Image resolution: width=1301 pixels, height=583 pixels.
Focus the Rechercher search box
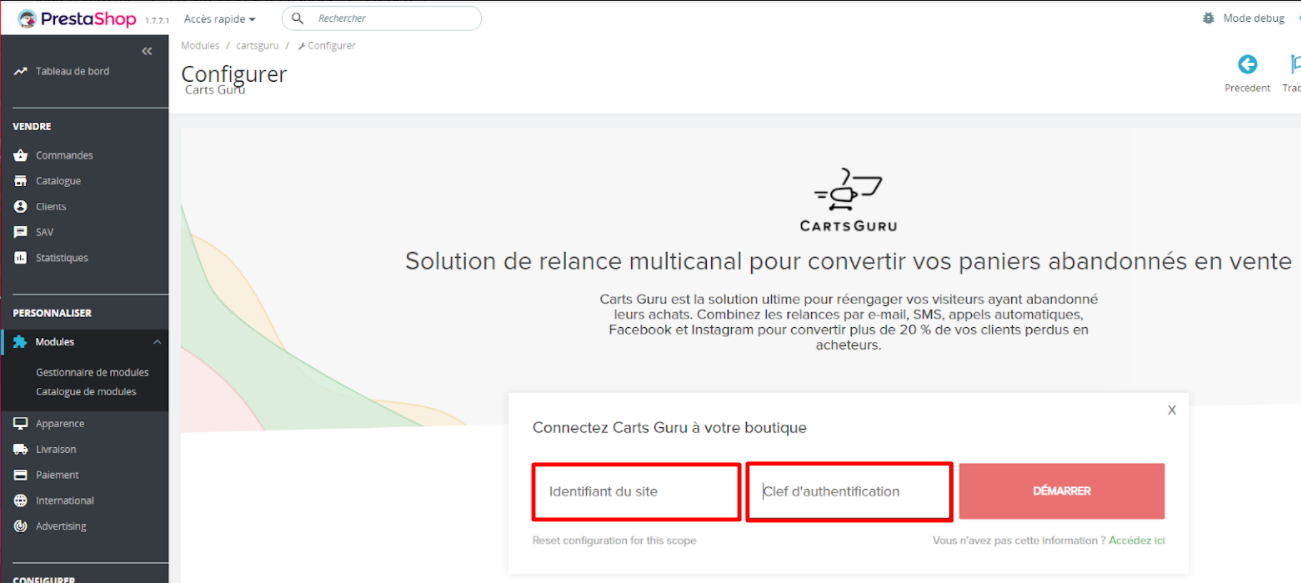(x=382, y=18)
